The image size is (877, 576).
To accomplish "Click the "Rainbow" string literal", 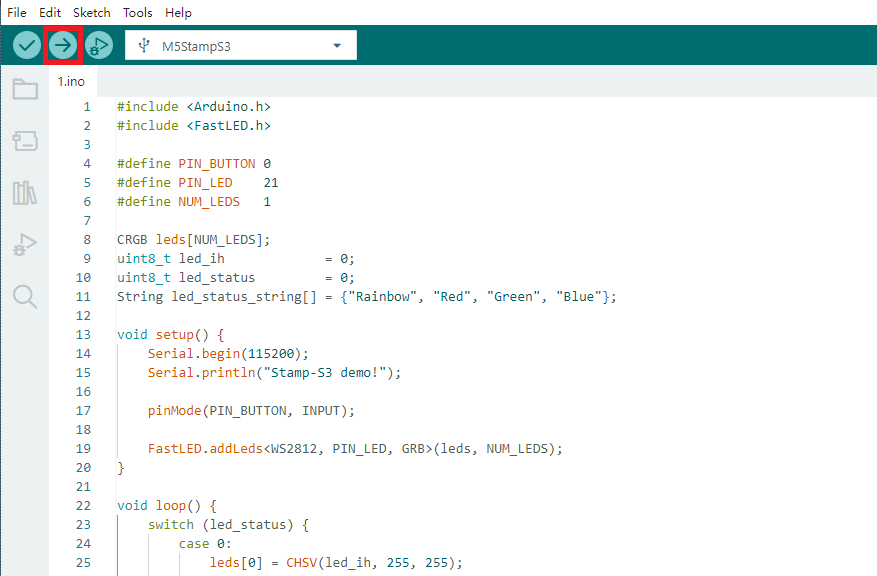I will point(383,296).
